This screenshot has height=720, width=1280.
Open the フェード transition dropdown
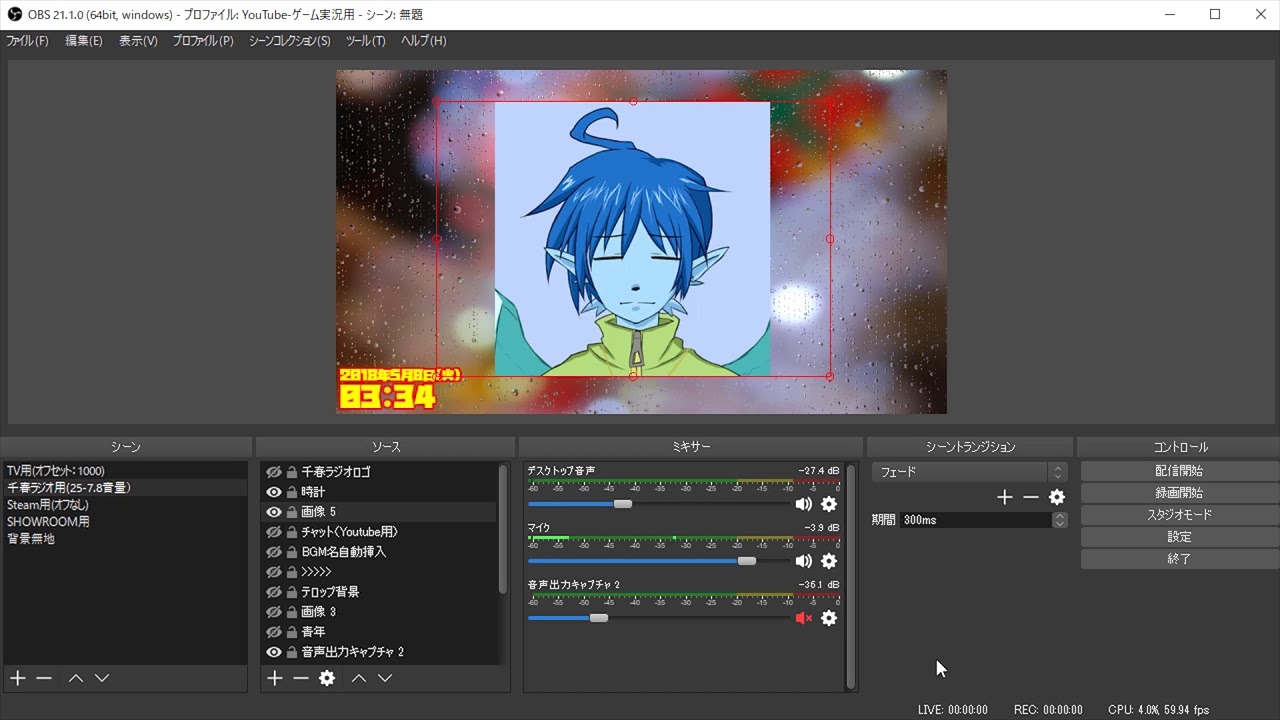969,472
